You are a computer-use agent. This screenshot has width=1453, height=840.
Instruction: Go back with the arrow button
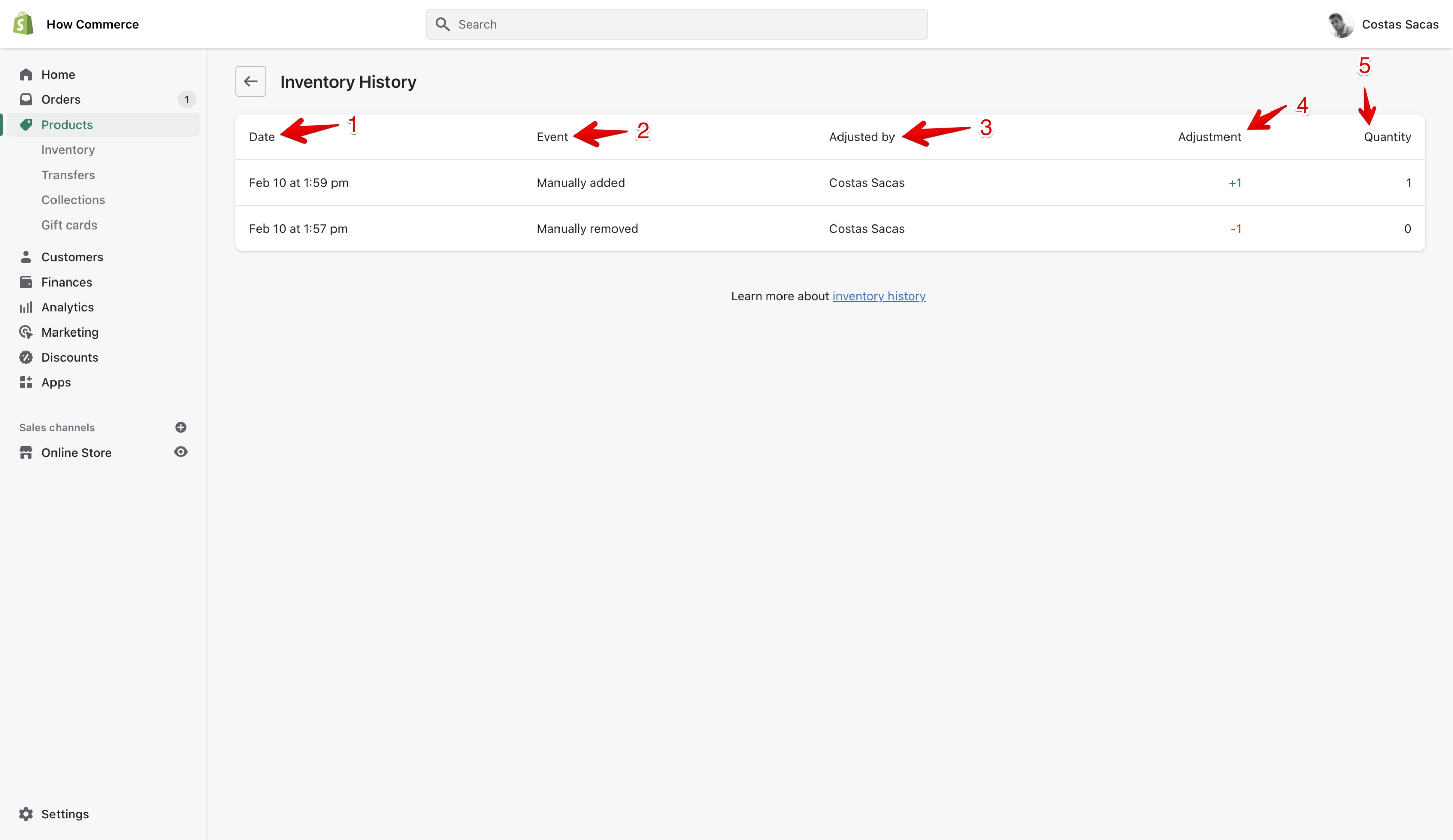250,81
